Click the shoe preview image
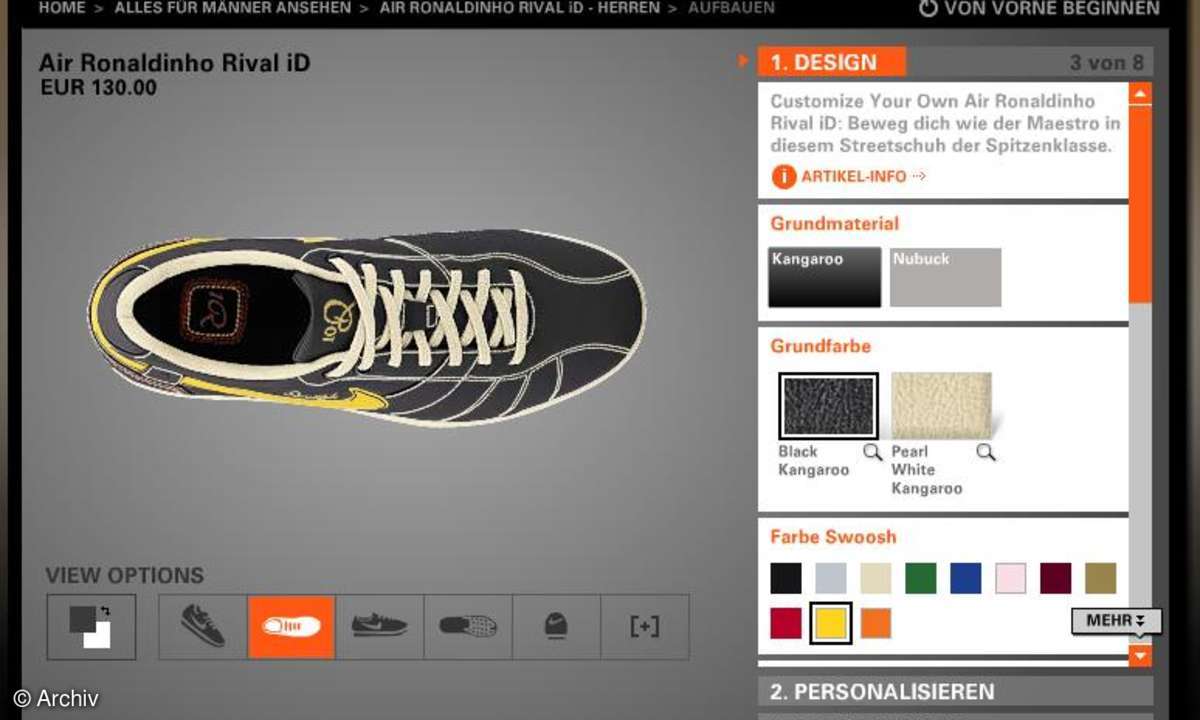Viewport: 1200px width, 720px height. point(366,328)
